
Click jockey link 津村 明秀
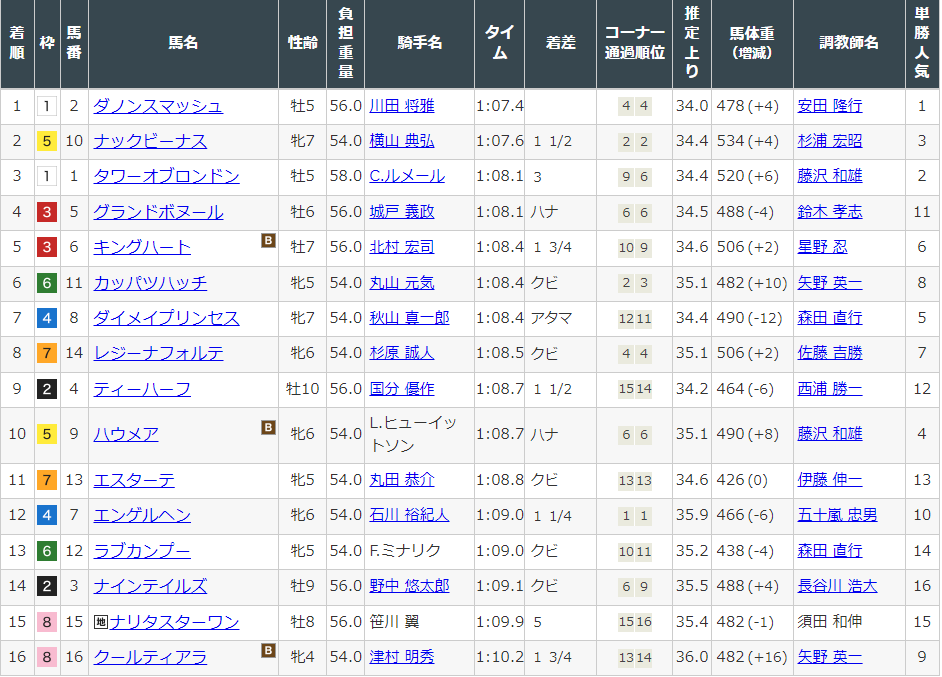[401, 657]
